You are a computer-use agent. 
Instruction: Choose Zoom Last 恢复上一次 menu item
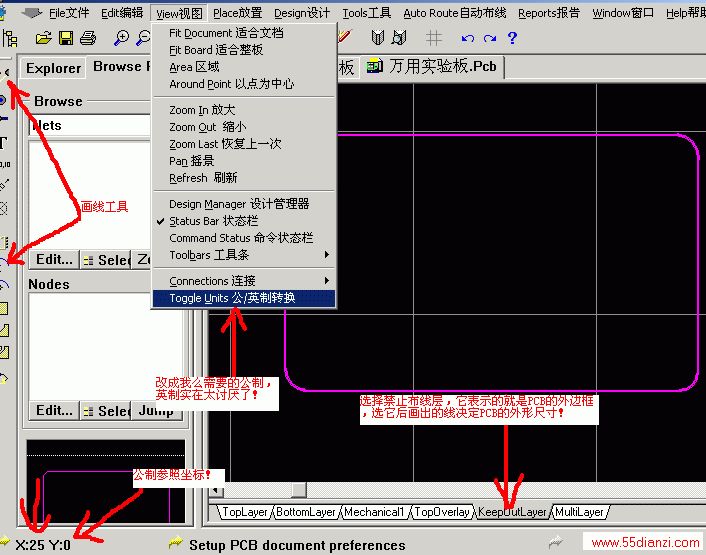coord(244,144)
